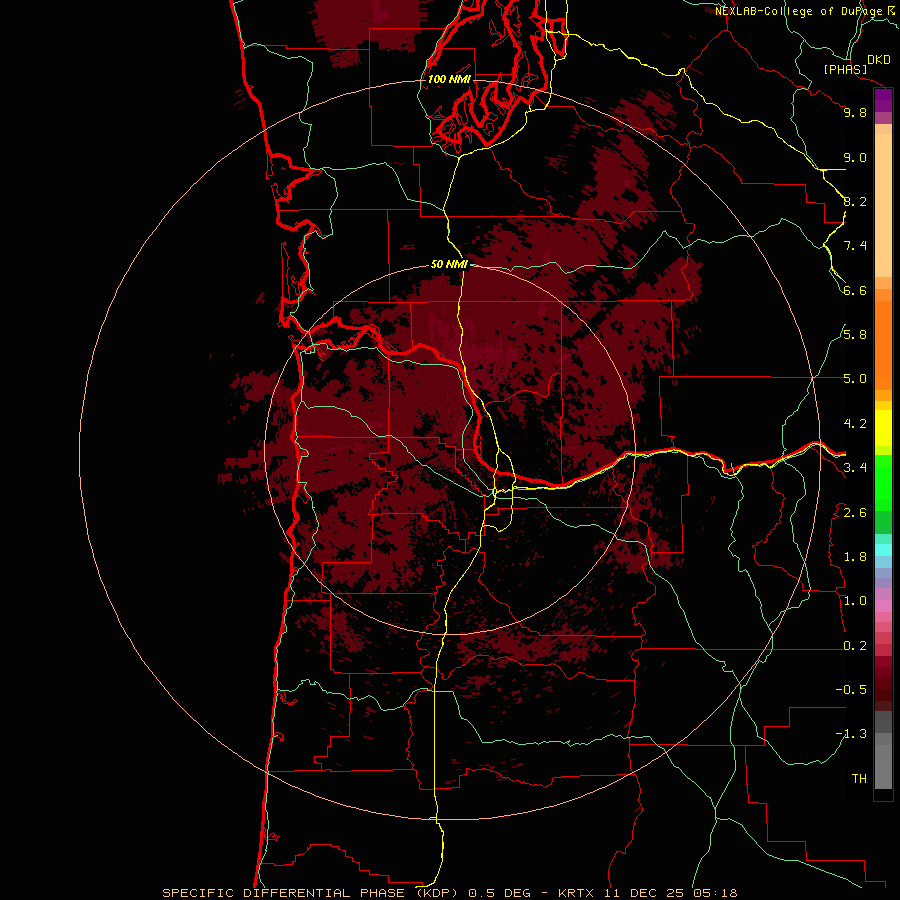The image size is (900, 900).
Task: Click the 11 DEC 25 date in the caption
Action: [x=643, y=893]
